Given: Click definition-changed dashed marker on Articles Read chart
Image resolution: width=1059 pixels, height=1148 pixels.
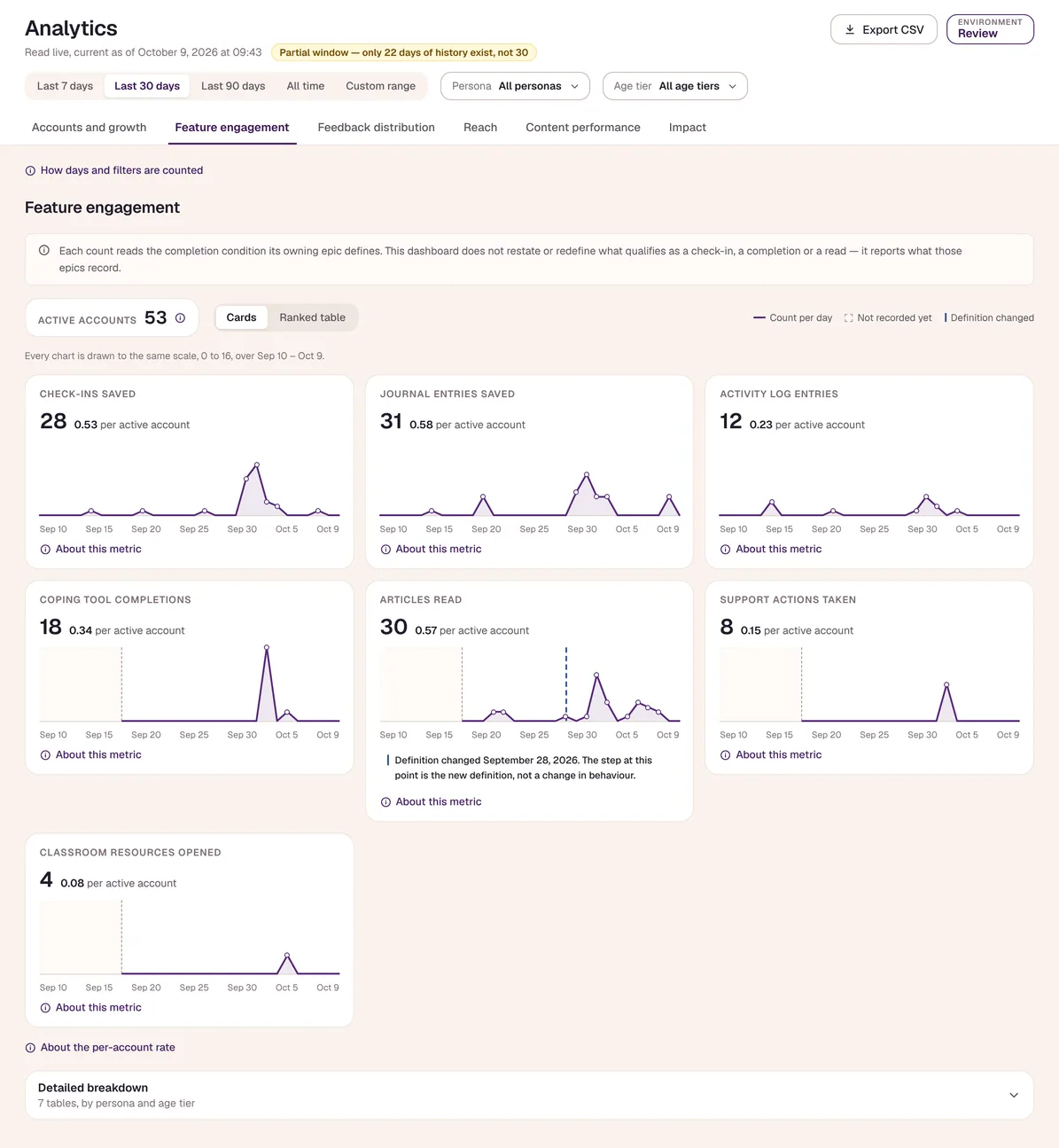Looking at the screenshot, I should [566, 684].
